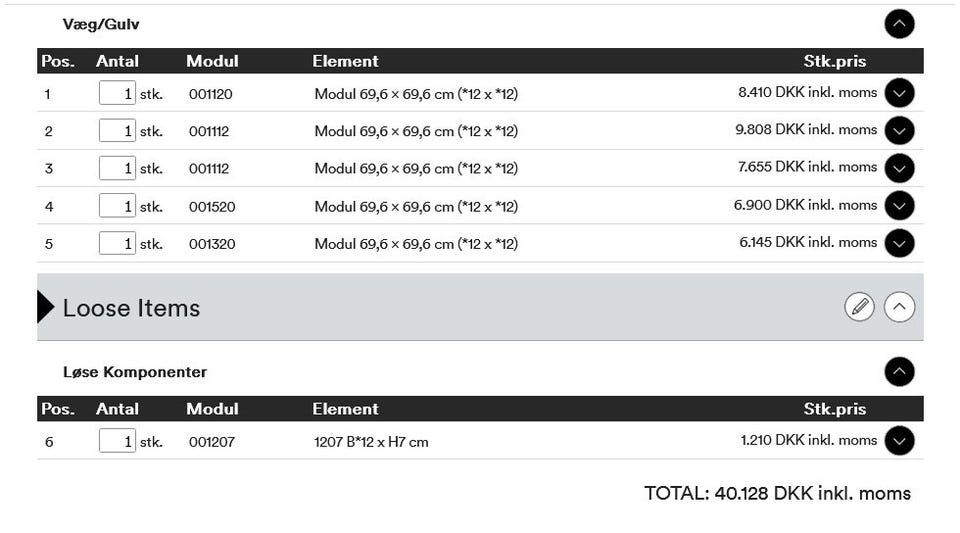
Task: Click the module number 001120
Action: coord(210,94)
